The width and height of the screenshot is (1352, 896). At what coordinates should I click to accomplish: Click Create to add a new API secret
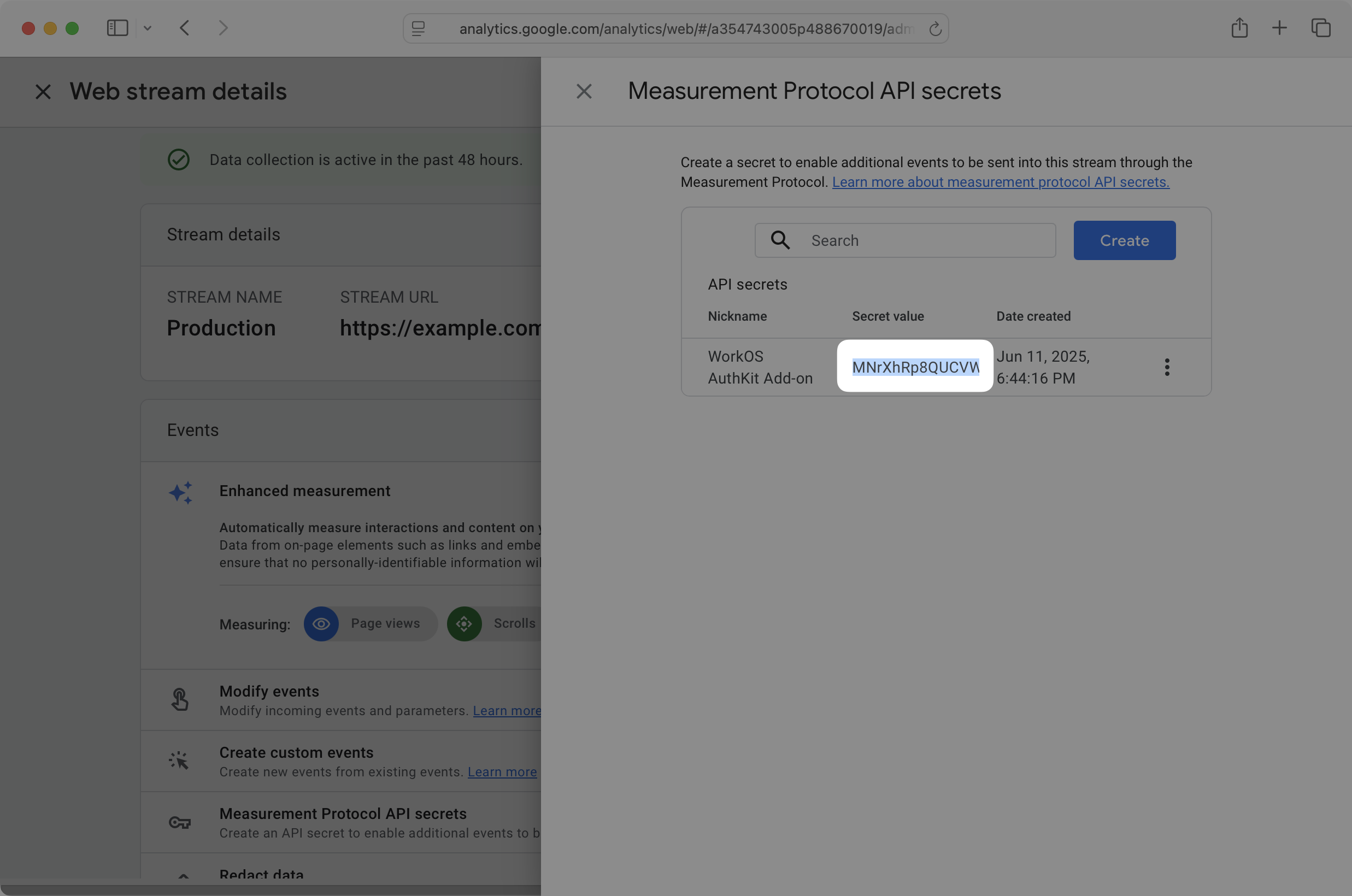coord(1124,240)
